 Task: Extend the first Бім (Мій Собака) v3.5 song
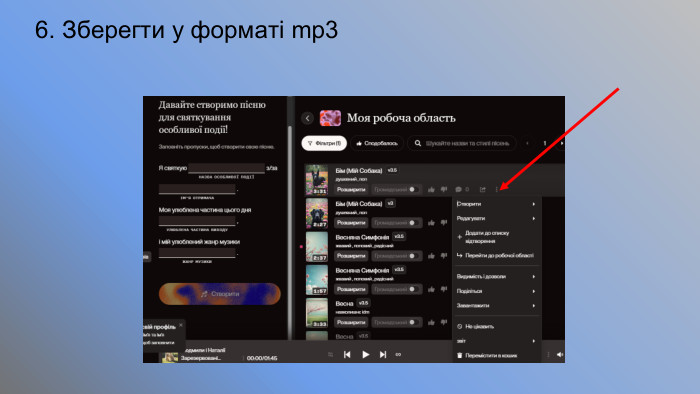pos(351,190)
